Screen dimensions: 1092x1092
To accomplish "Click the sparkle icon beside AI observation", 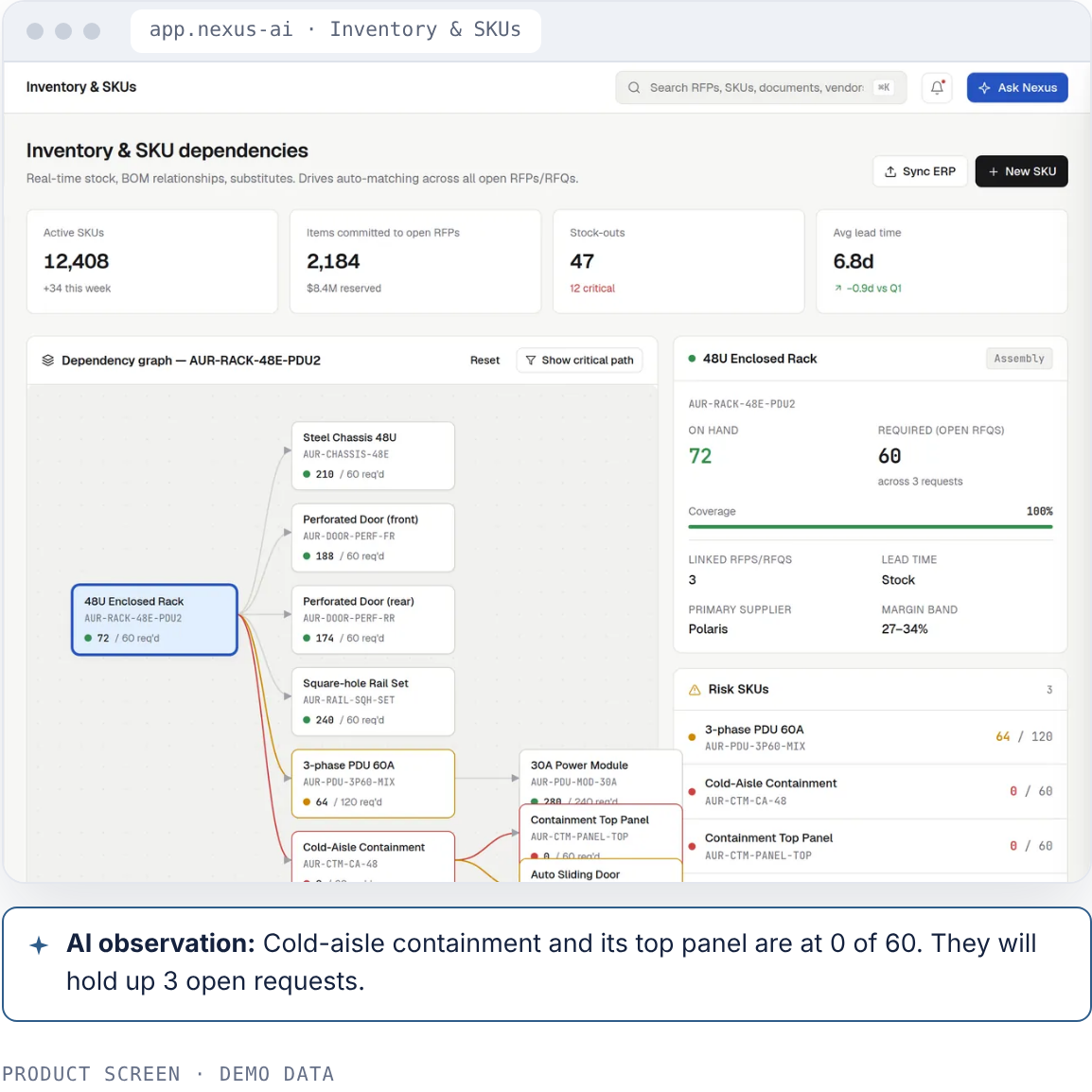I will point(39,945).
